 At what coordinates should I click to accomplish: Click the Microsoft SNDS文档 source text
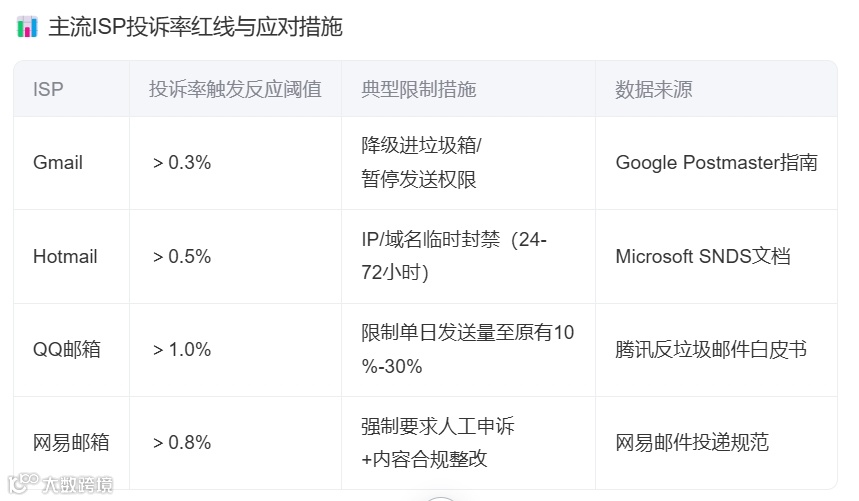[703, 256]
